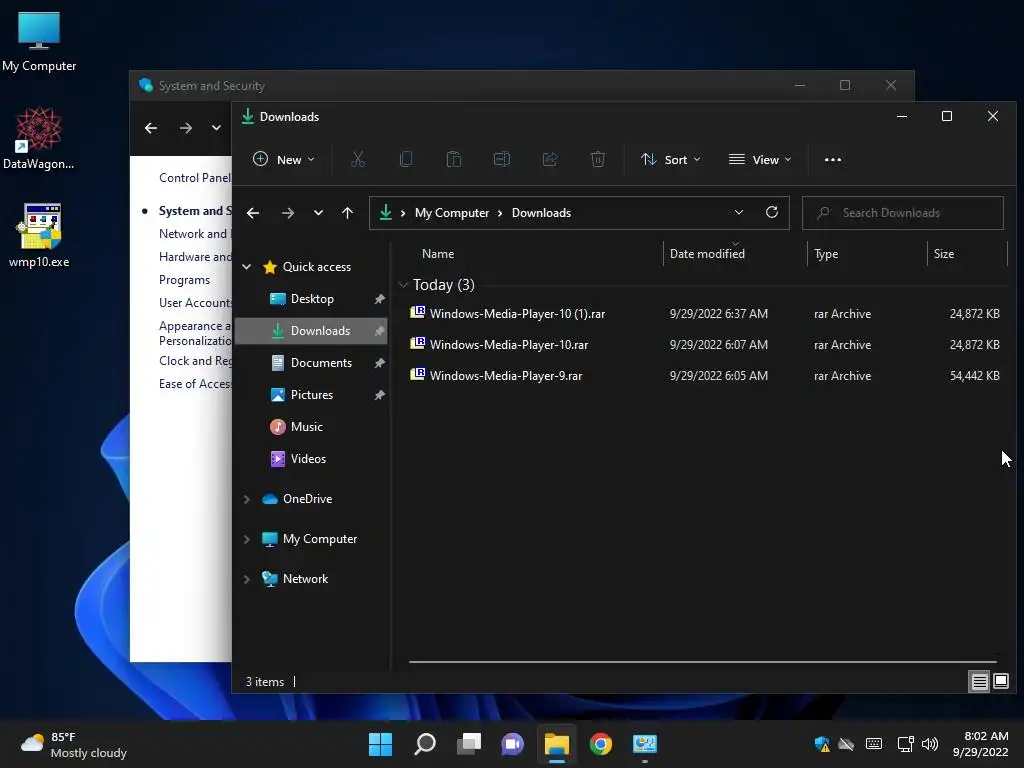Open weather widget showing 85°F

coord(73,744)
